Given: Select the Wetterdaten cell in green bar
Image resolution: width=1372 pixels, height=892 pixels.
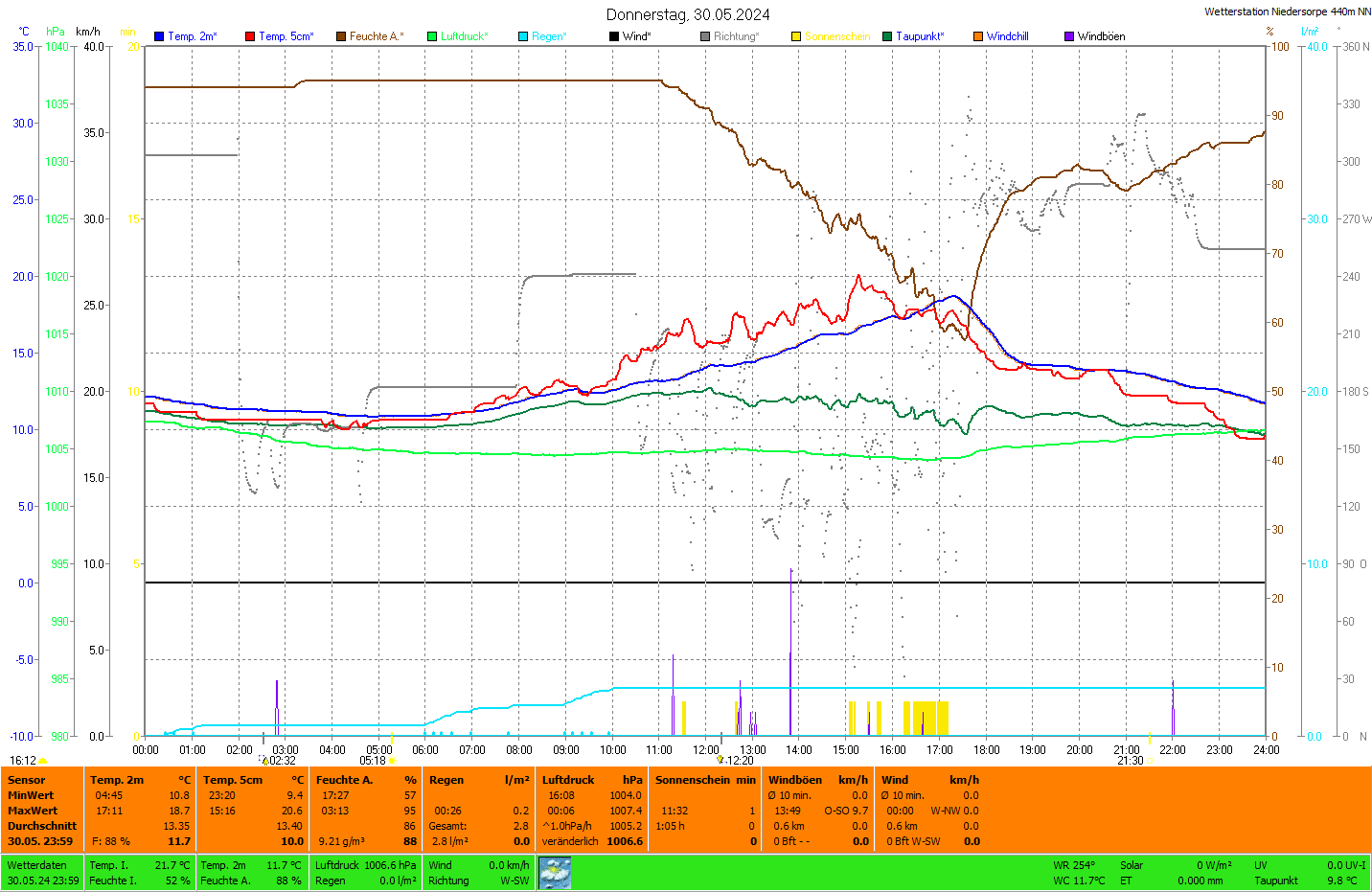Looking at the screenshot, I should pos(37,865).
